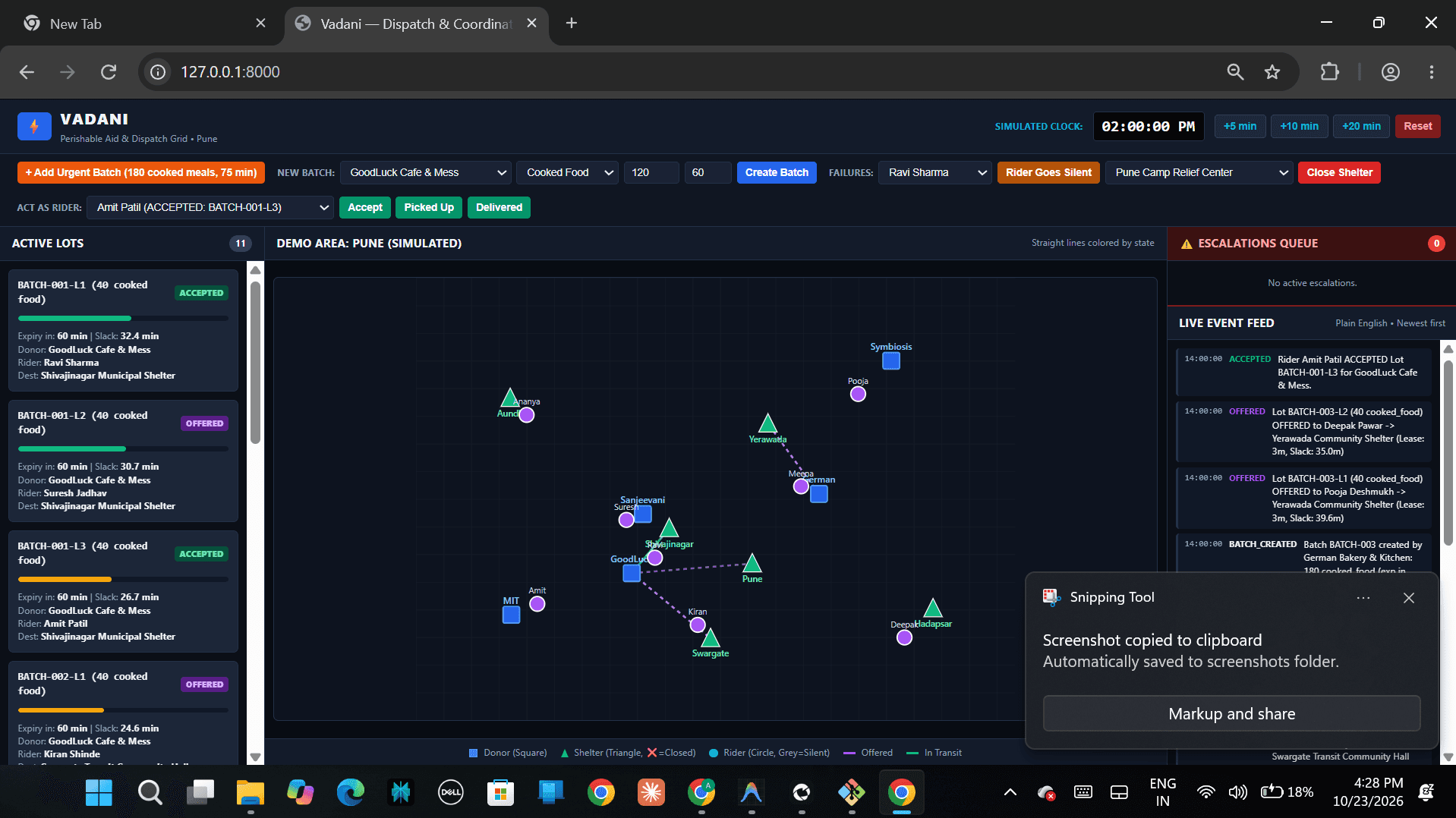
Task: Dismiss the Snipping Tool notification
Action: coord(1409,598)
